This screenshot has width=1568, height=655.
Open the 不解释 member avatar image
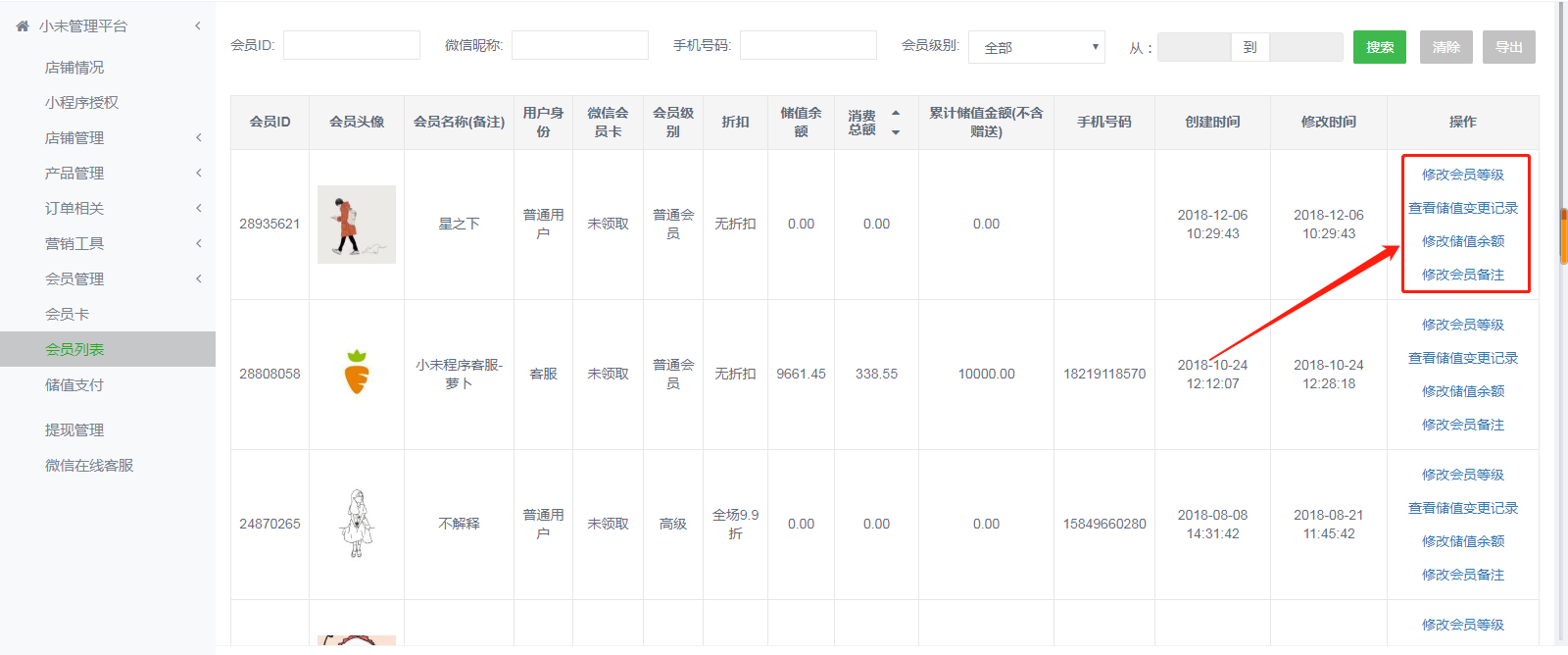click(357, 524)
